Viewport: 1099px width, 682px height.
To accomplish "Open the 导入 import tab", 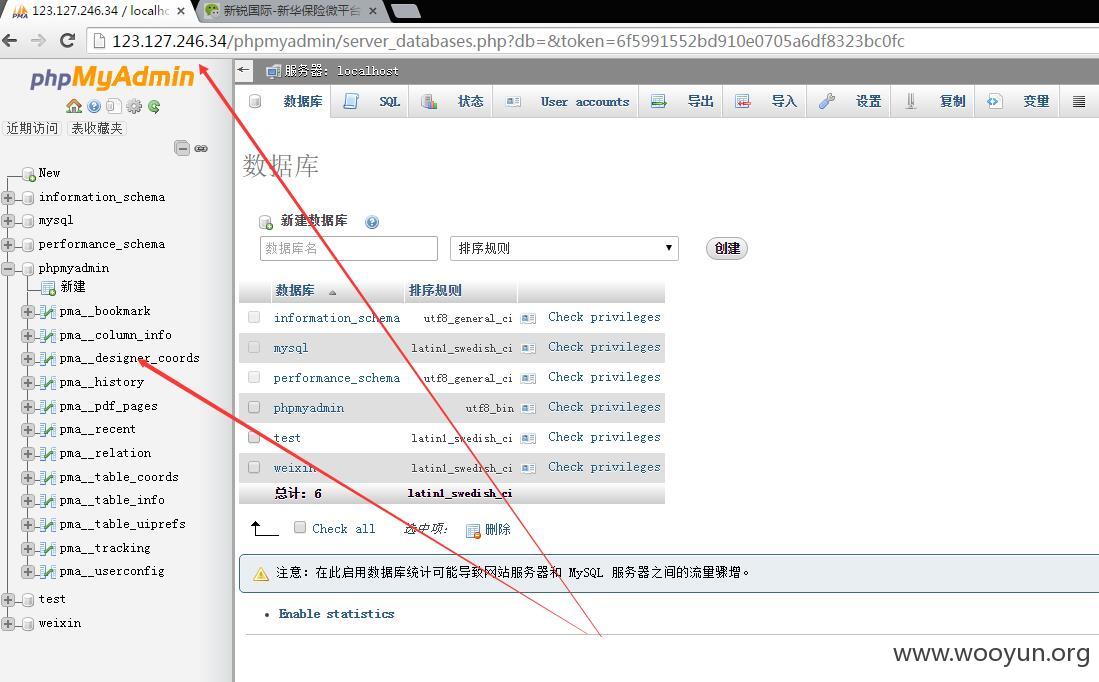I will (766, 102).
